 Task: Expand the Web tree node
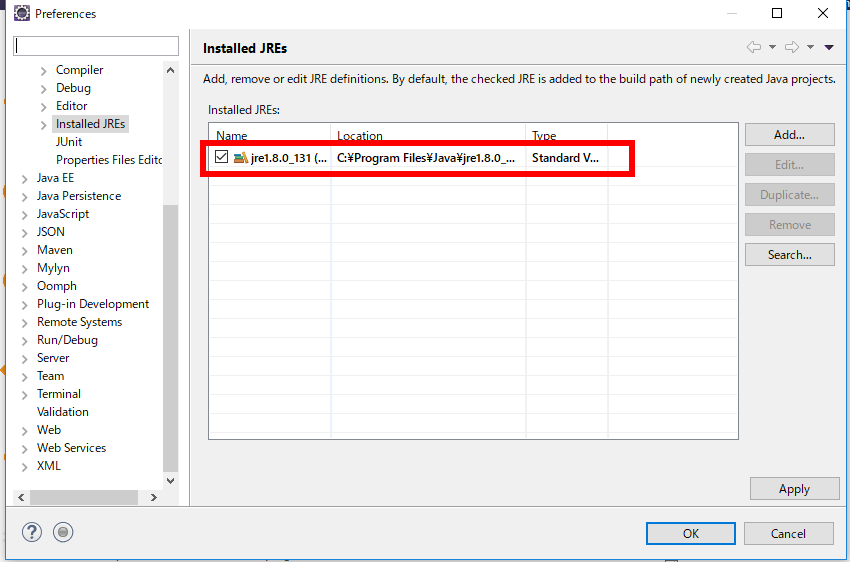(24, 431)
